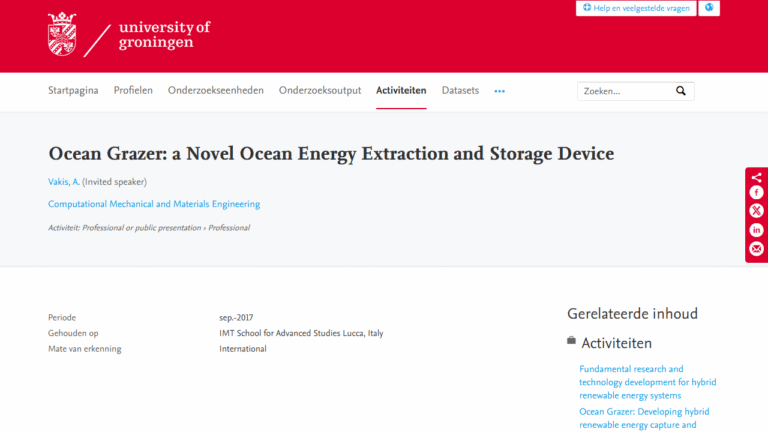Click the University of Groningen crest logo
Image resolution: width=768 pixels, height=432 pixels.
coord(62,34)
